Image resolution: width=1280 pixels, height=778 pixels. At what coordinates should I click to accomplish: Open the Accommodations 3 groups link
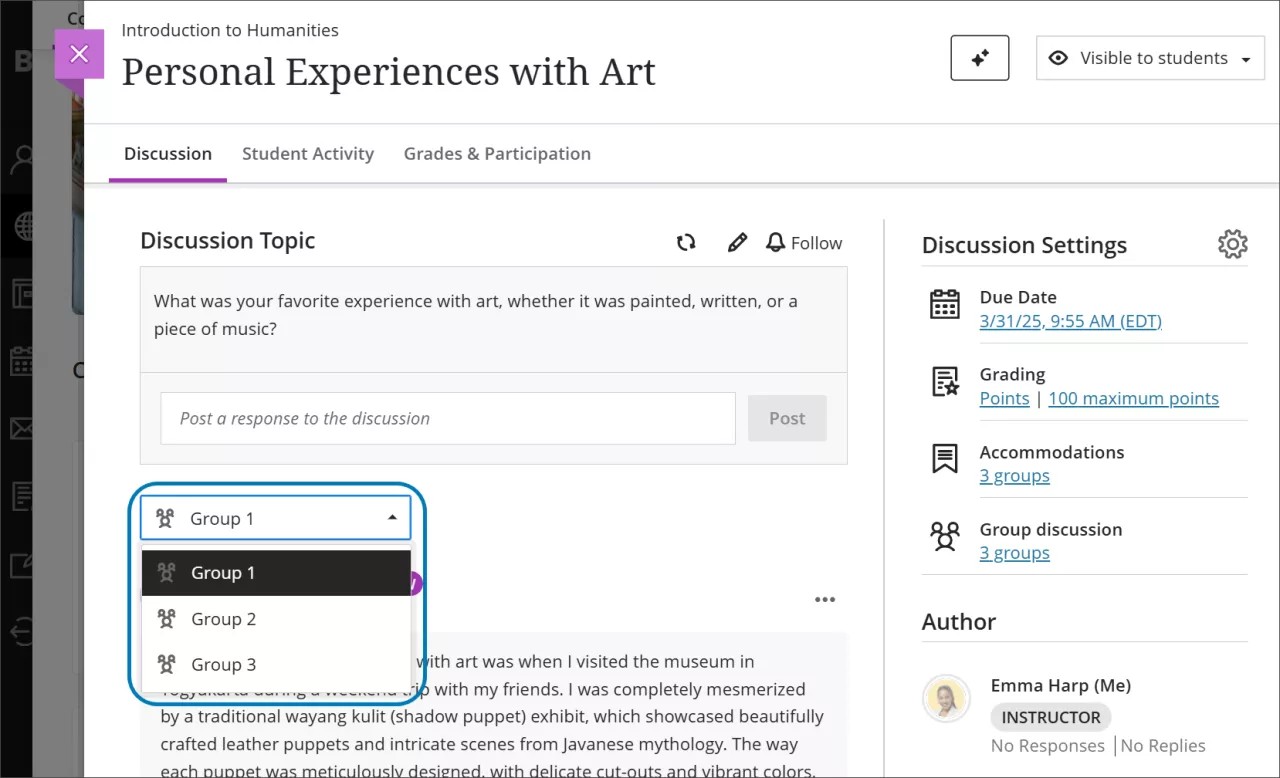coord(1014,475)
